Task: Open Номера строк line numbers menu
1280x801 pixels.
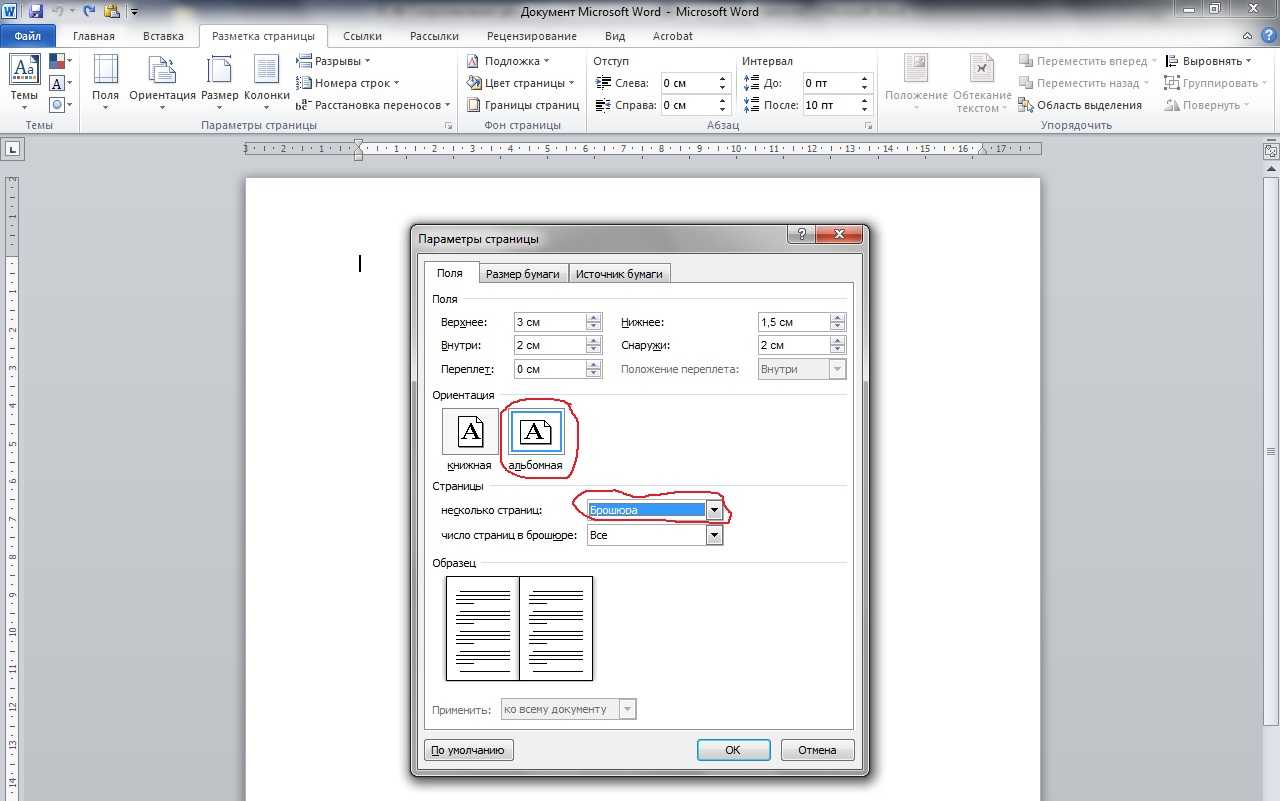Action: (x=348, y=83)
